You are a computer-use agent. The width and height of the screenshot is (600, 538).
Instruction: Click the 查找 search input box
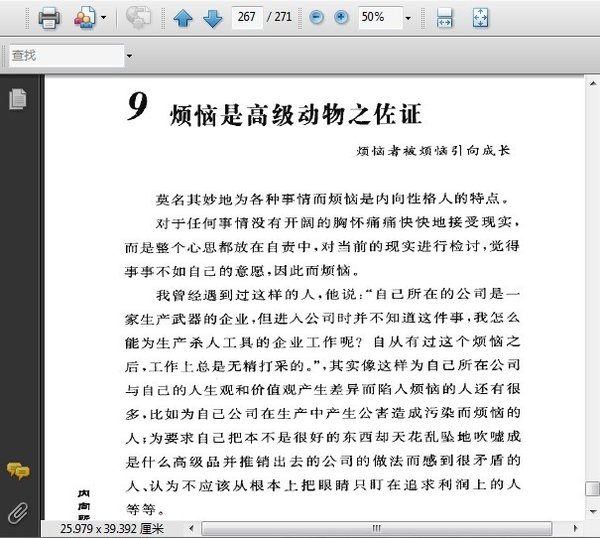pyautogui.click(x=67, y=56)
